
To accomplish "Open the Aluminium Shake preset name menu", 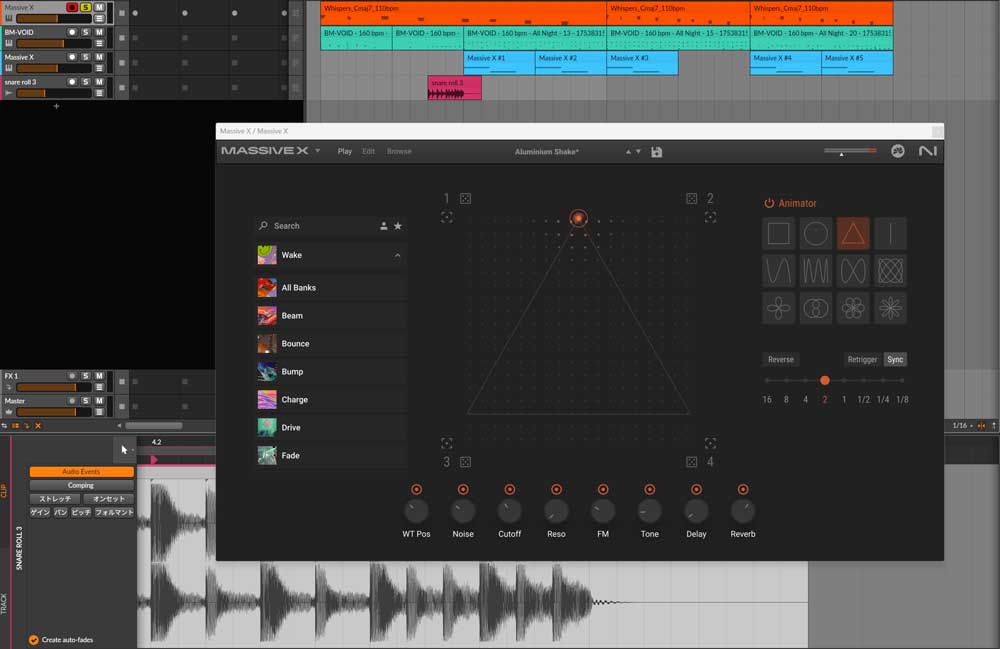I will point(547,152).
